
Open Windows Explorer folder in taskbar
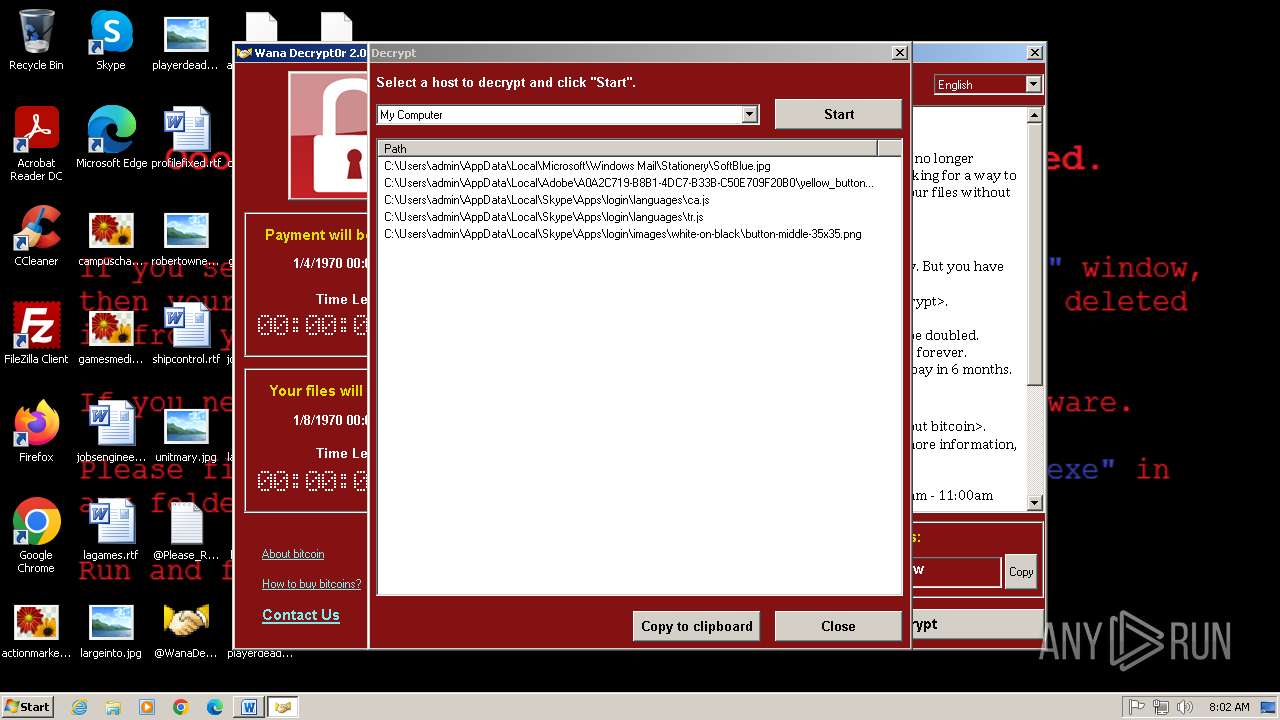[x=113, y=707]
